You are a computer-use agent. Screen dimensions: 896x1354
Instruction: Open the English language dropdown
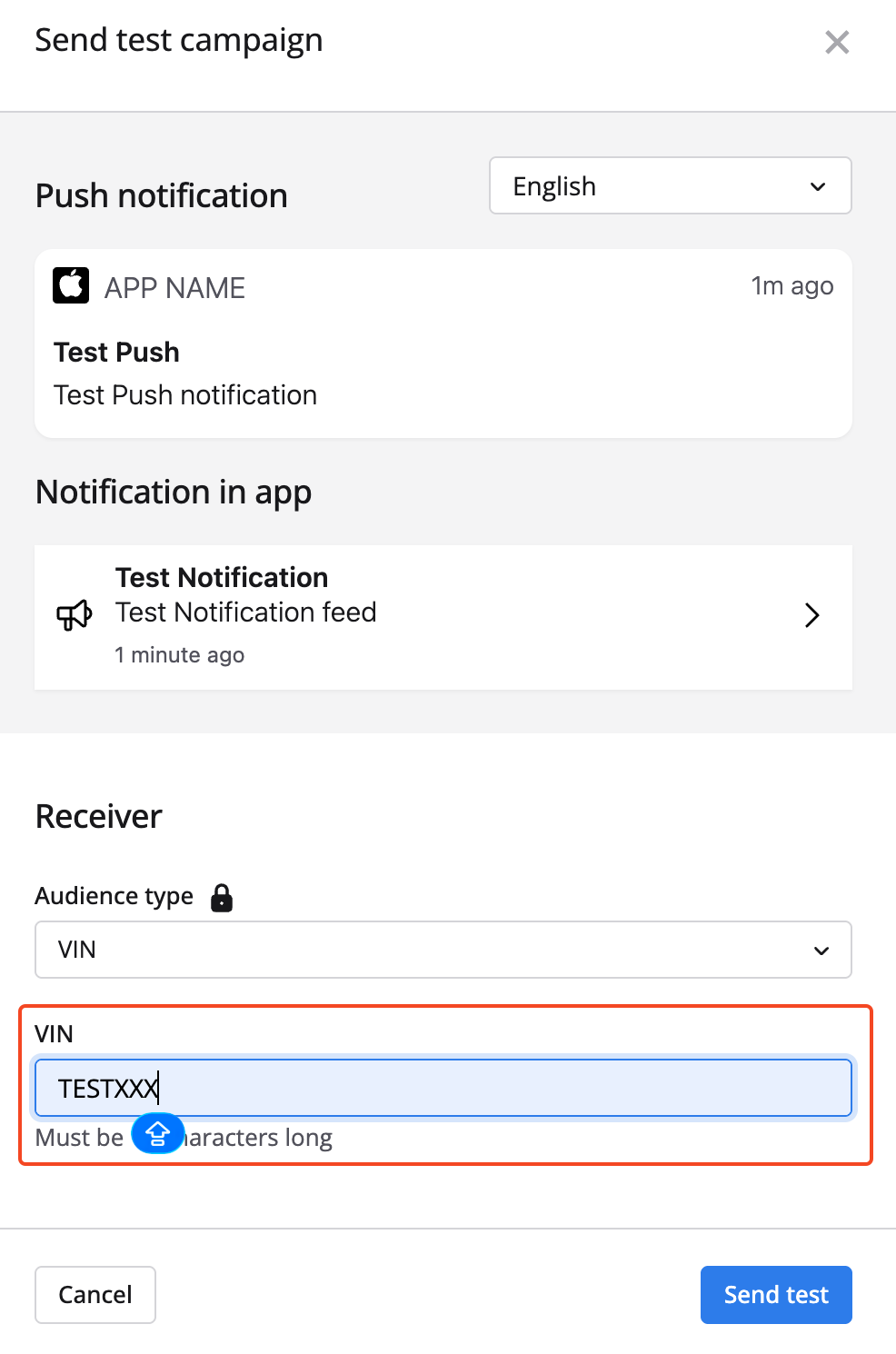click(x=670, y=186)
